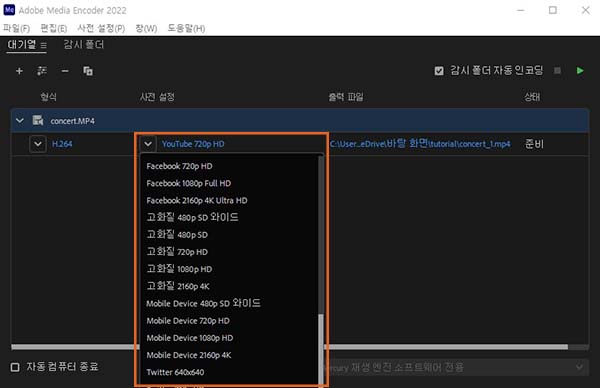Click the Add Source plus icon
600x388 pixels.
(x=19, y=71)
